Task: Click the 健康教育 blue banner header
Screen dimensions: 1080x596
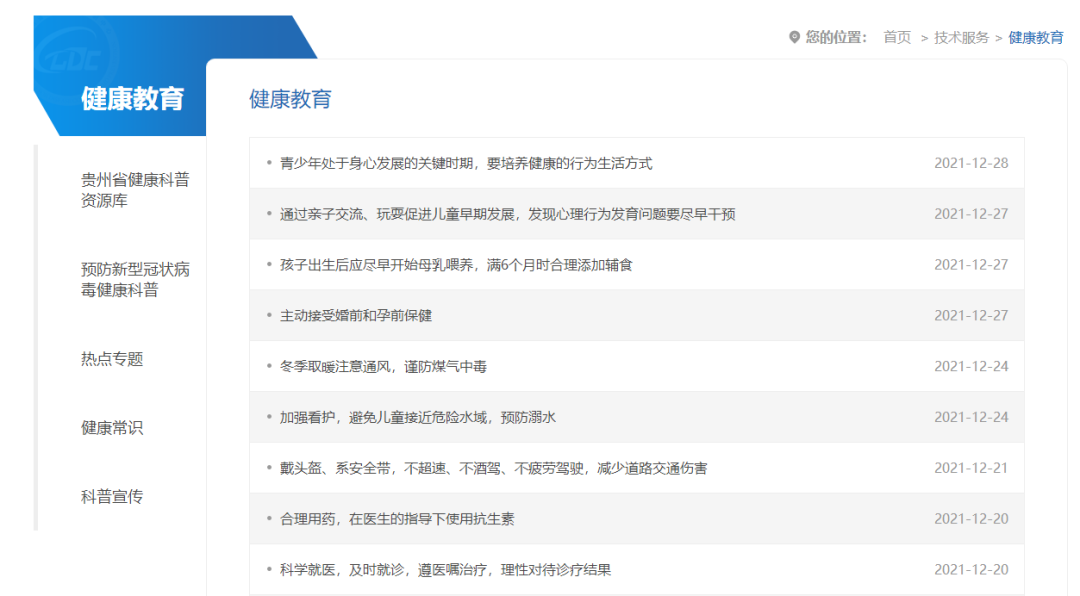Action: point(133,99)
